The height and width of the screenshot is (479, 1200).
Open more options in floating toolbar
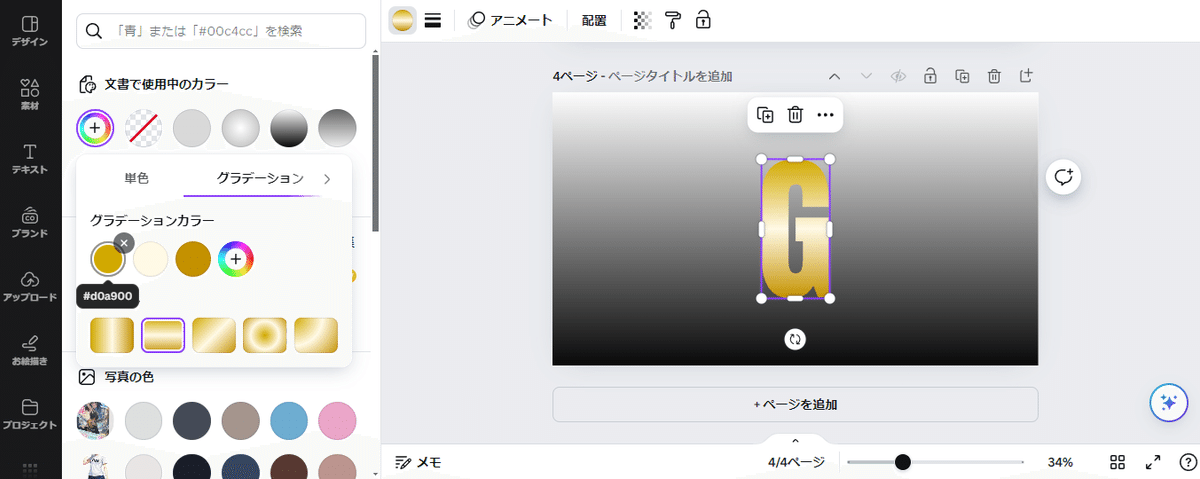(825, 115)
